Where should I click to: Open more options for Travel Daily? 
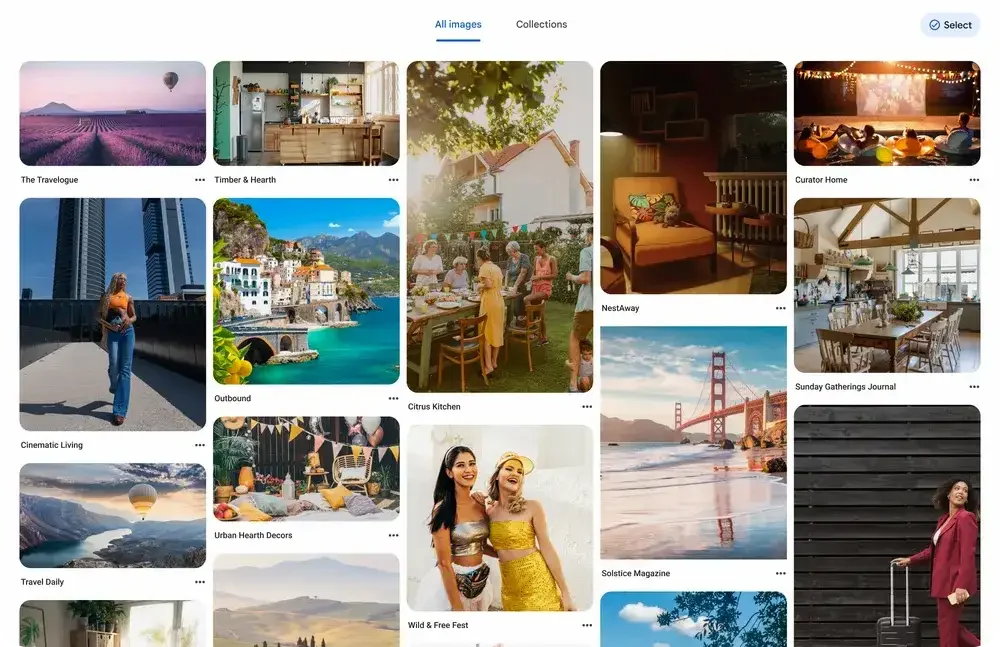click(200, 582)
